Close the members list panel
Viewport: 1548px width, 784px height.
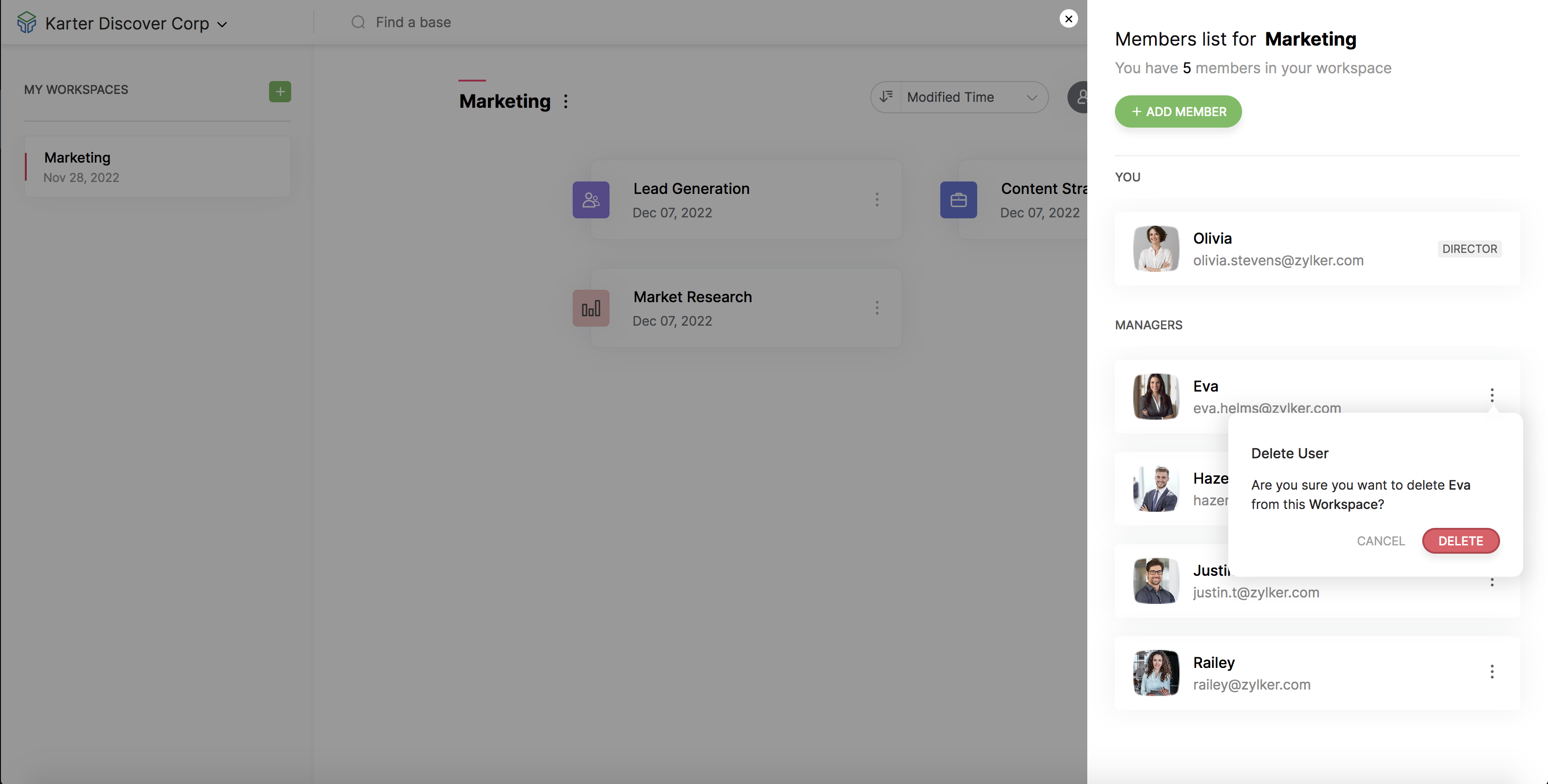tap(1068, 18)
